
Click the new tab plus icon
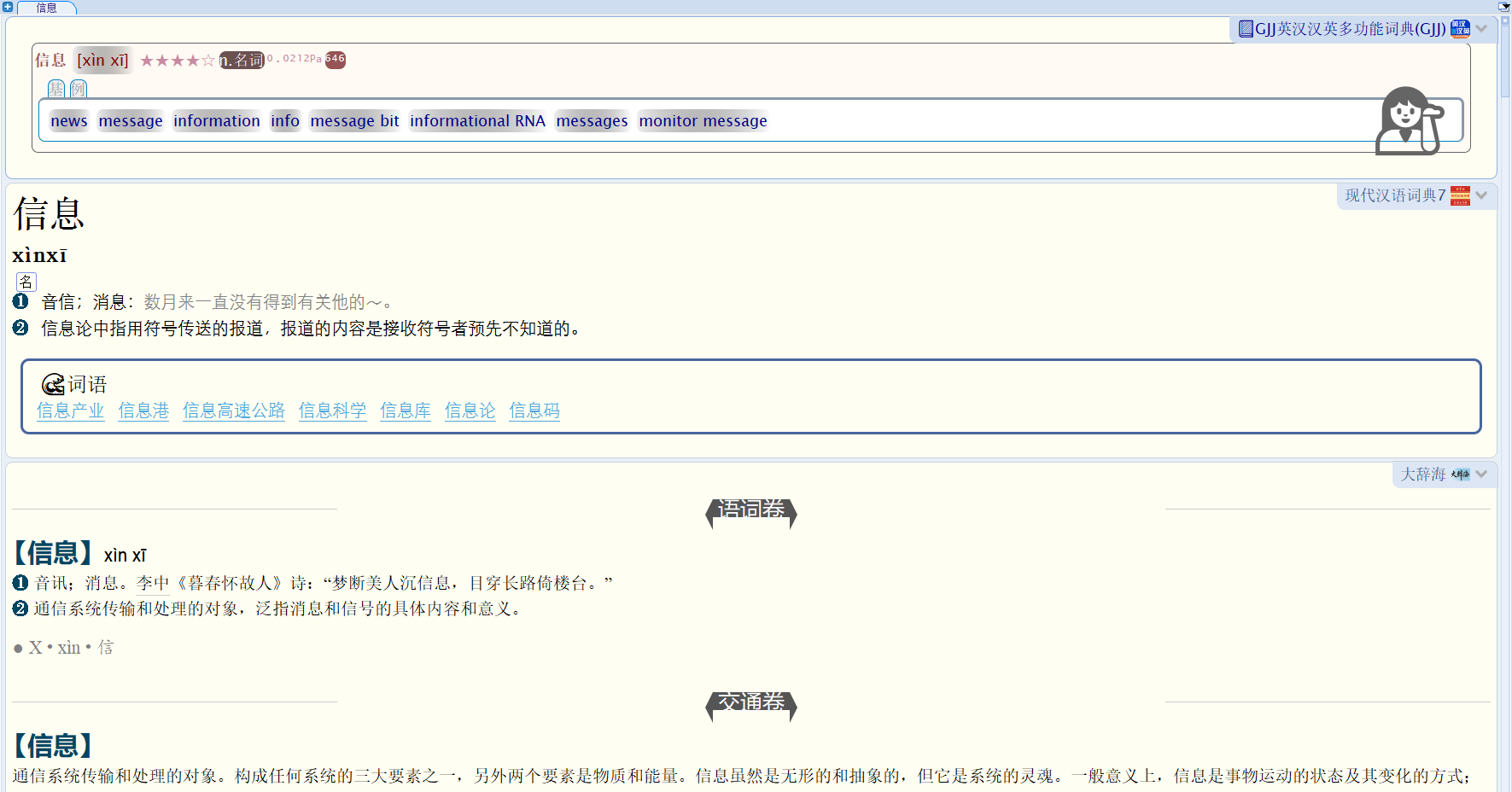(x=8, y=7)
